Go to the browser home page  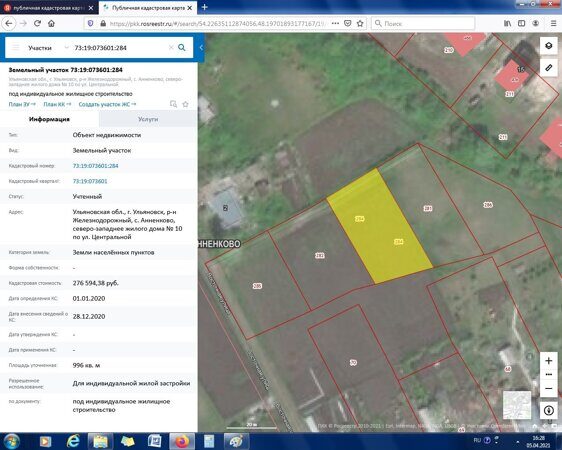point(51,24)
